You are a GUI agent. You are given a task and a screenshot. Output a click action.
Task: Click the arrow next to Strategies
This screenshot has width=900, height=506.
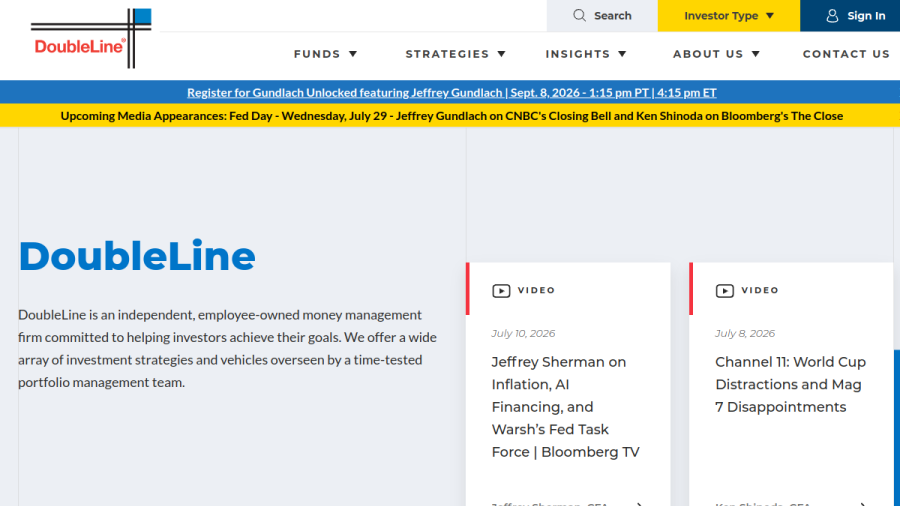(501, 54)
